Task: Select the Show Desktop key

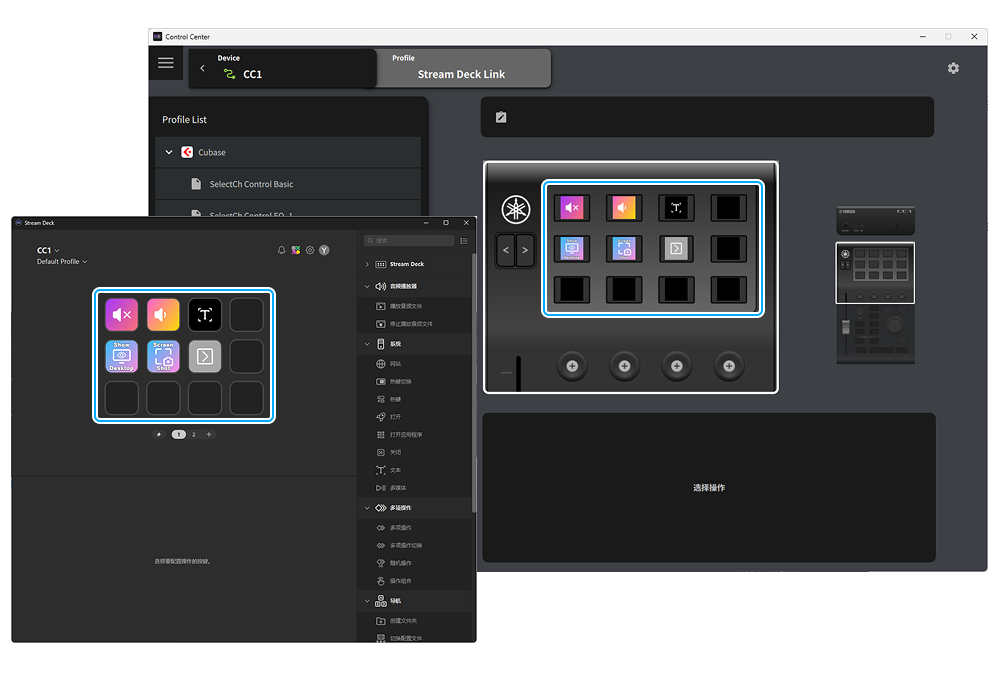Action: [x=120, y=356]
